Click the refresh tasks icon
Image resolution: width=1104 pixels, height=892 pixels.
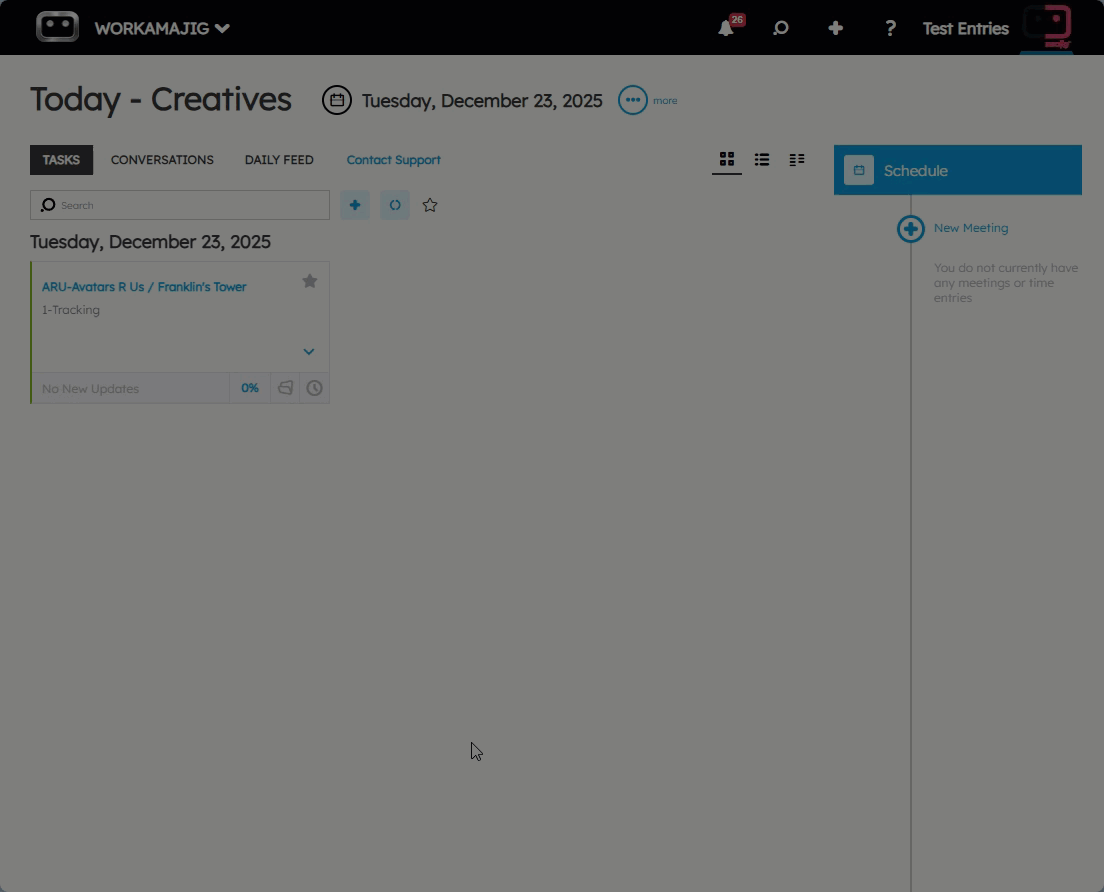click(395, 205)
